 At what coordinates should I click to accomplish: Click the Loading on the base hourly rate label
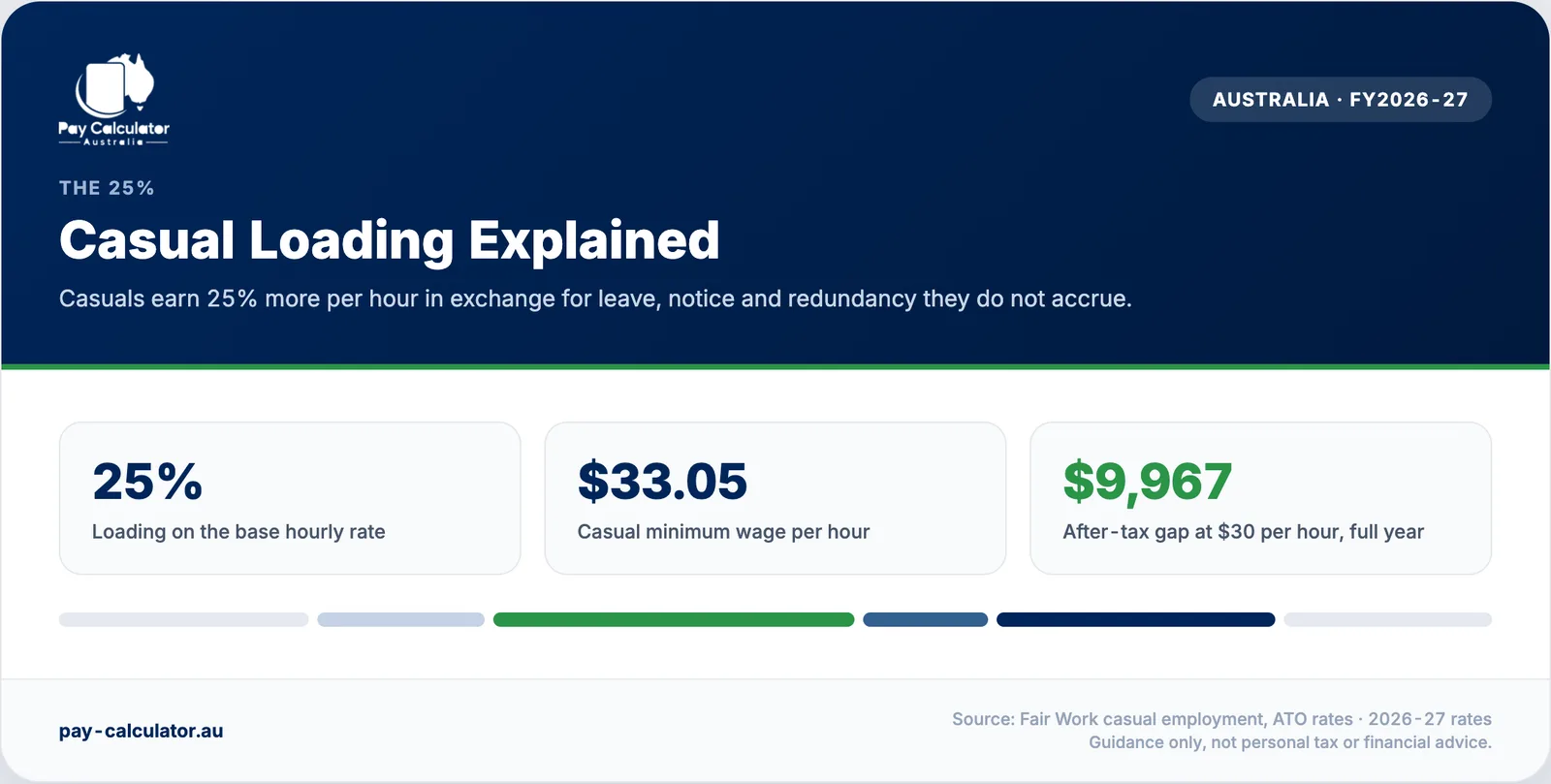[x=238, y=531]
